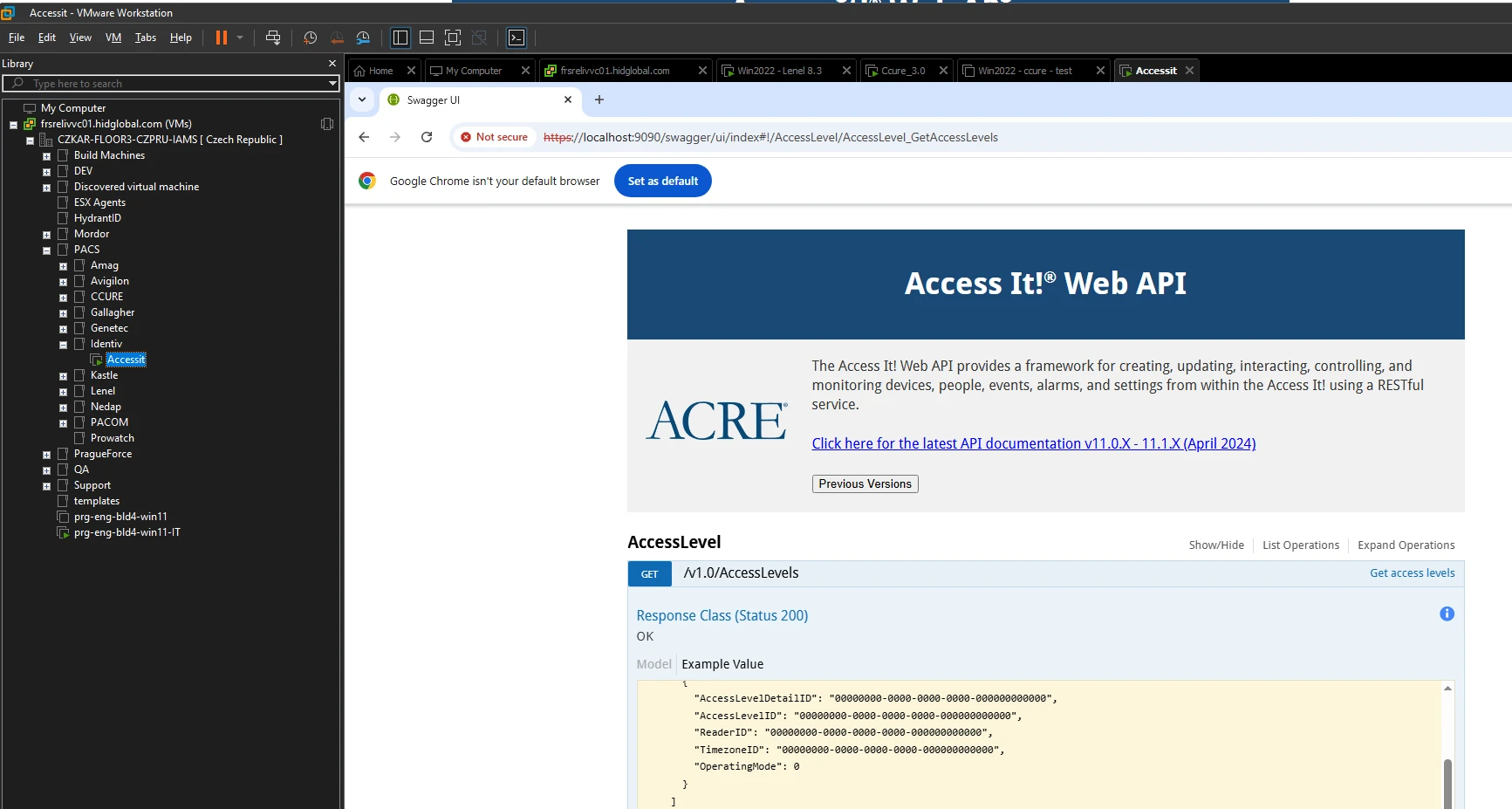The image size is (1512, 809).
Task: Expand the Gallagher folder in tree
Action: pos(63,313)
